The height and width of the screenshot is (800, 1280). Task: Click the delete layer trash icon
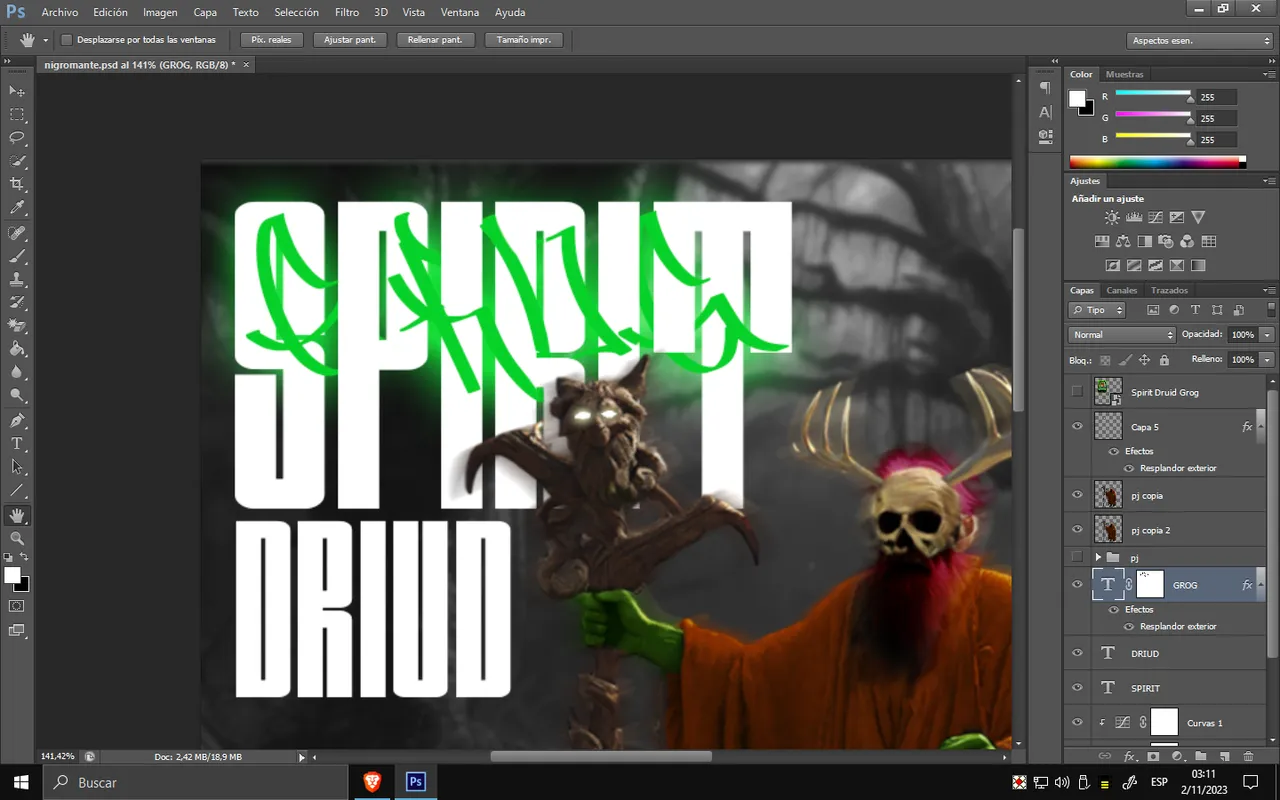1248,757
